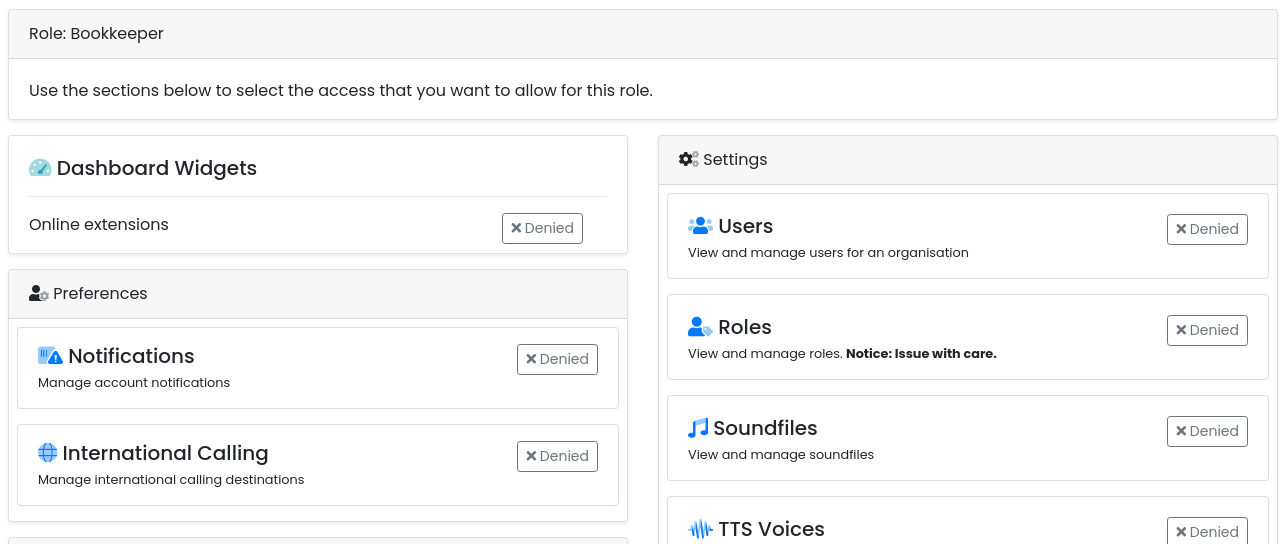This screenshot has height=544, width=1286.
Task: Click the Dashboard Widgets heading
Action: [x=157, y=168]
